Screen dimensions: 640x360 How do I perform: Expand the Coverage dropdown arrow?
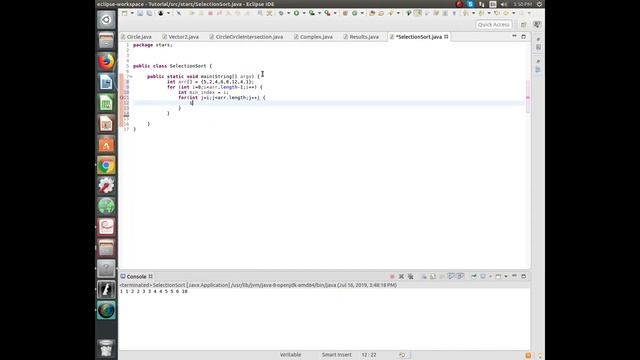320,13
